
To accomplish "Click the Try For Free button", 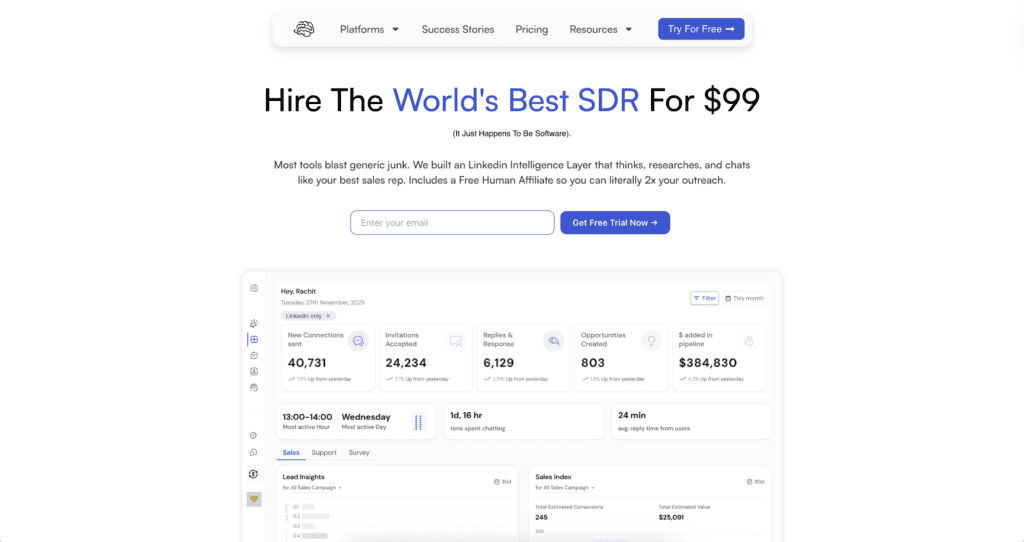I will tap(700, 29).
